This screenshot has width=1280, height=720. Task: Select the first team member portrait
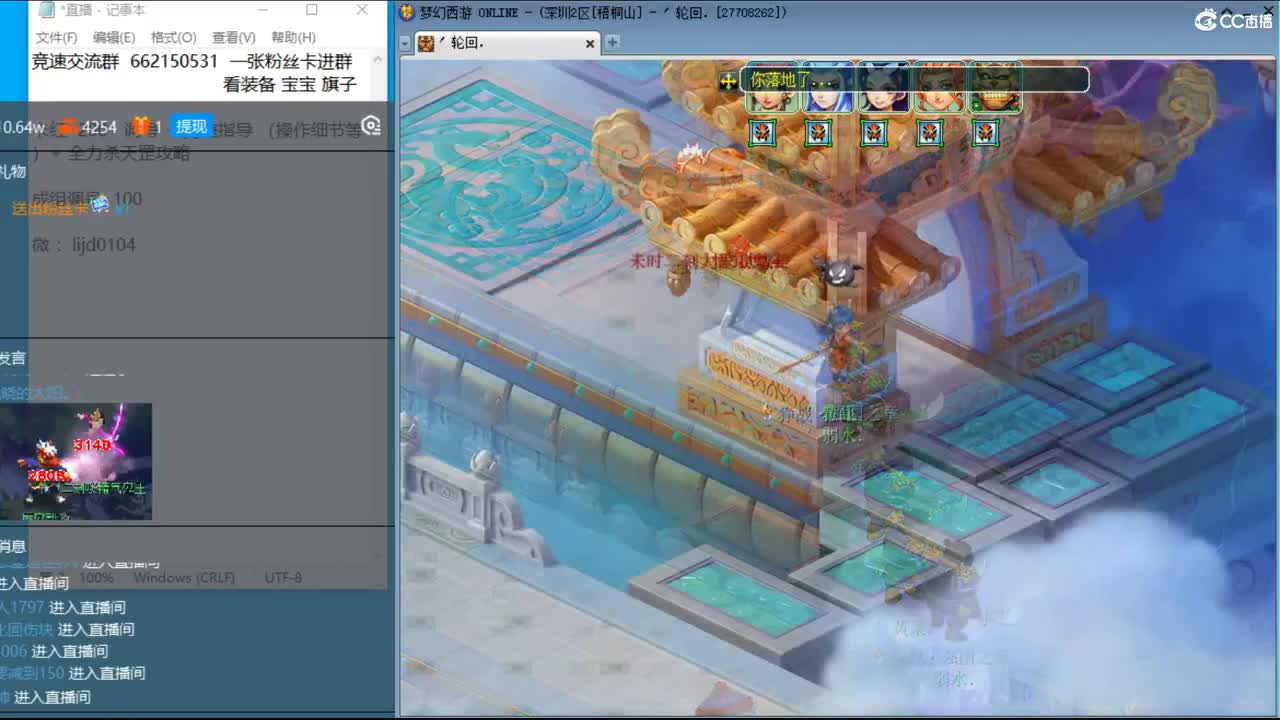[772, 89]
